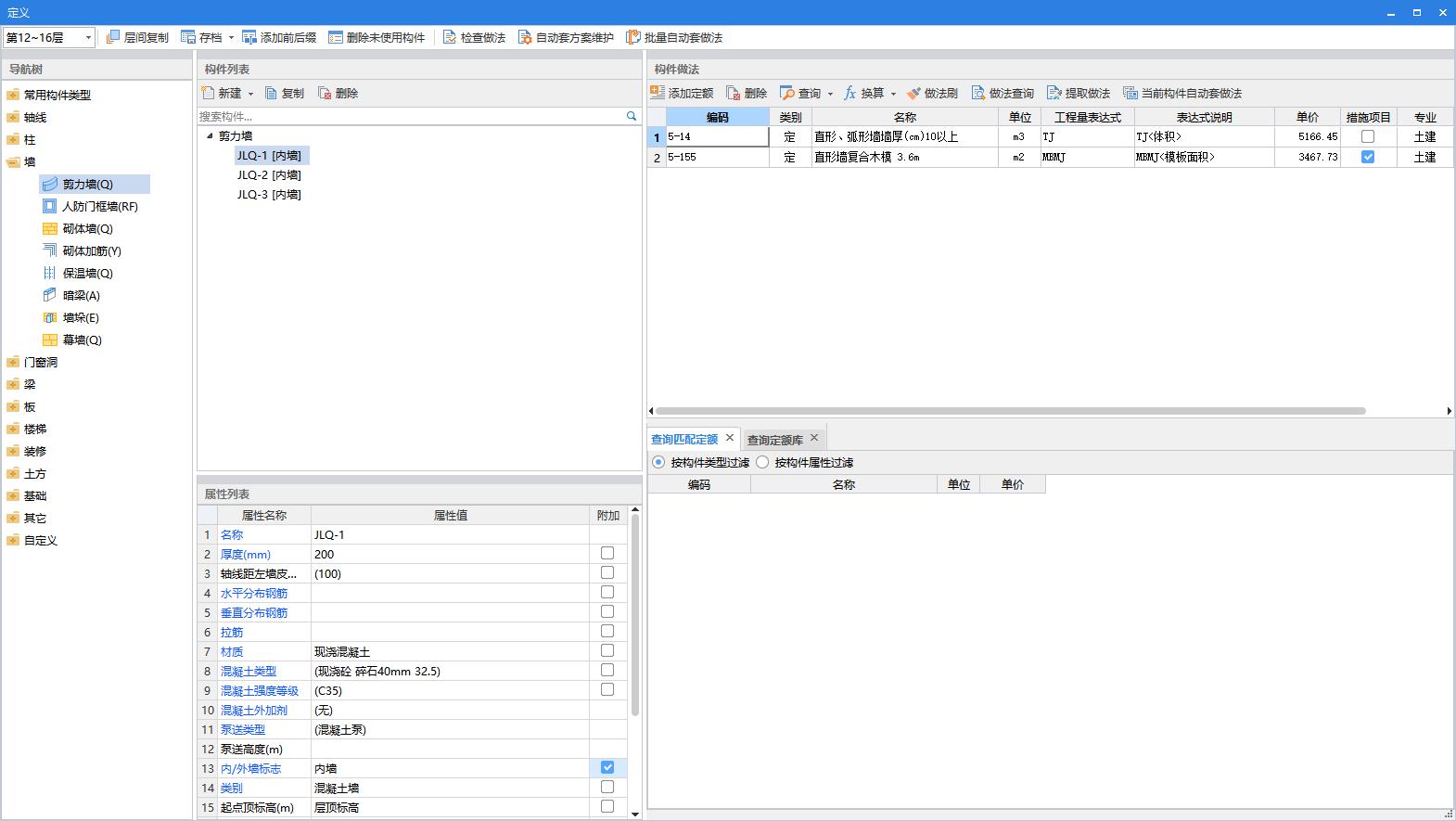
Task: Click 删除 icon in 构件做法 toolbar
Action: click(x=734, y=93)
